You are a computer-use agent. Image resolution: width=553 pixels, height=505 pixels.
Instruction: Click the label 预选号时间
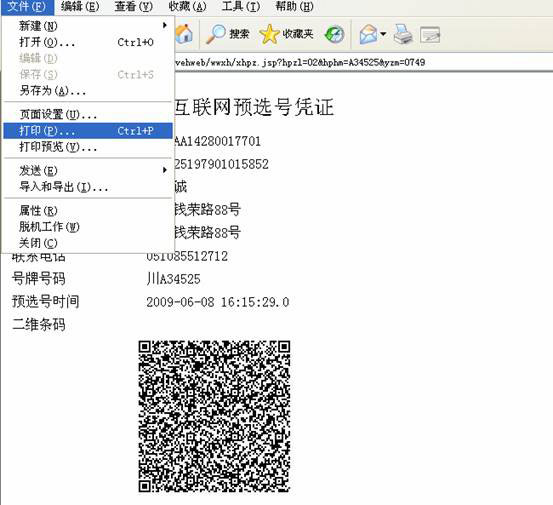tap(45, 302)
